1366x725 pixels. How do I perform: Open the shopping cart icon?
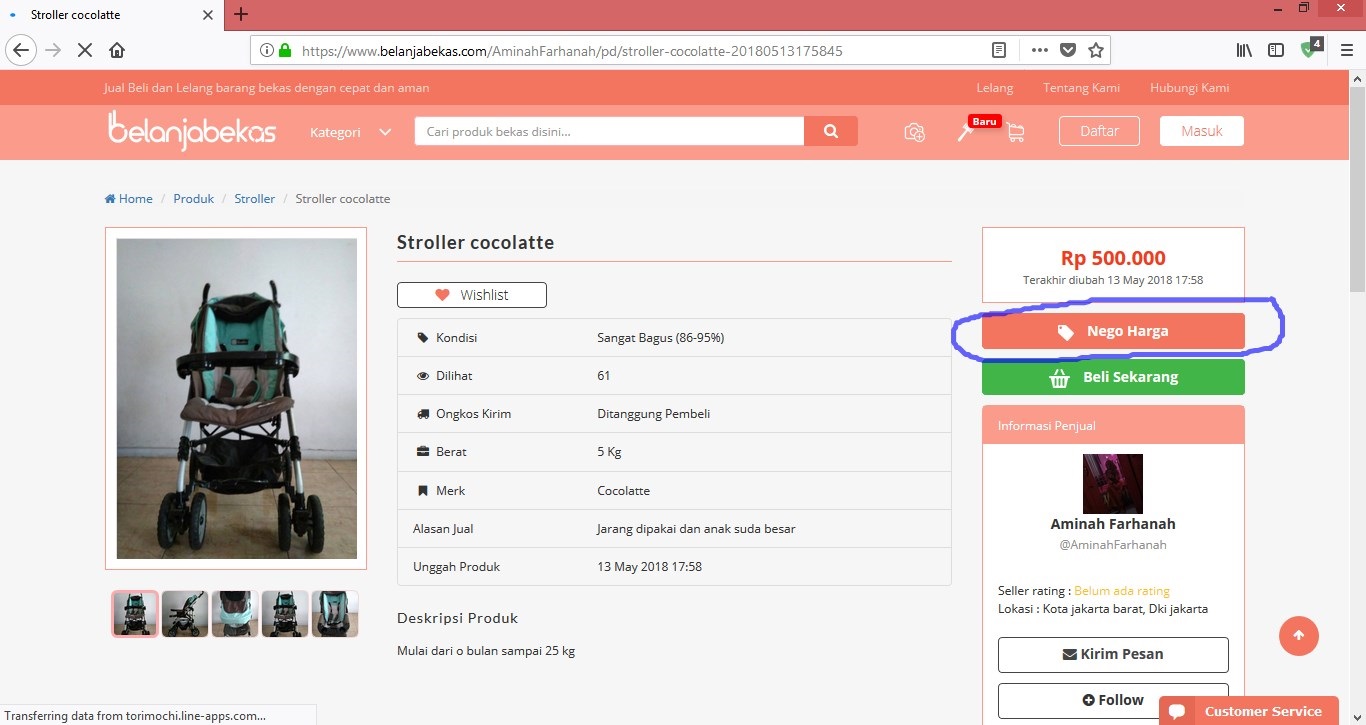[x=1015, y=132]
